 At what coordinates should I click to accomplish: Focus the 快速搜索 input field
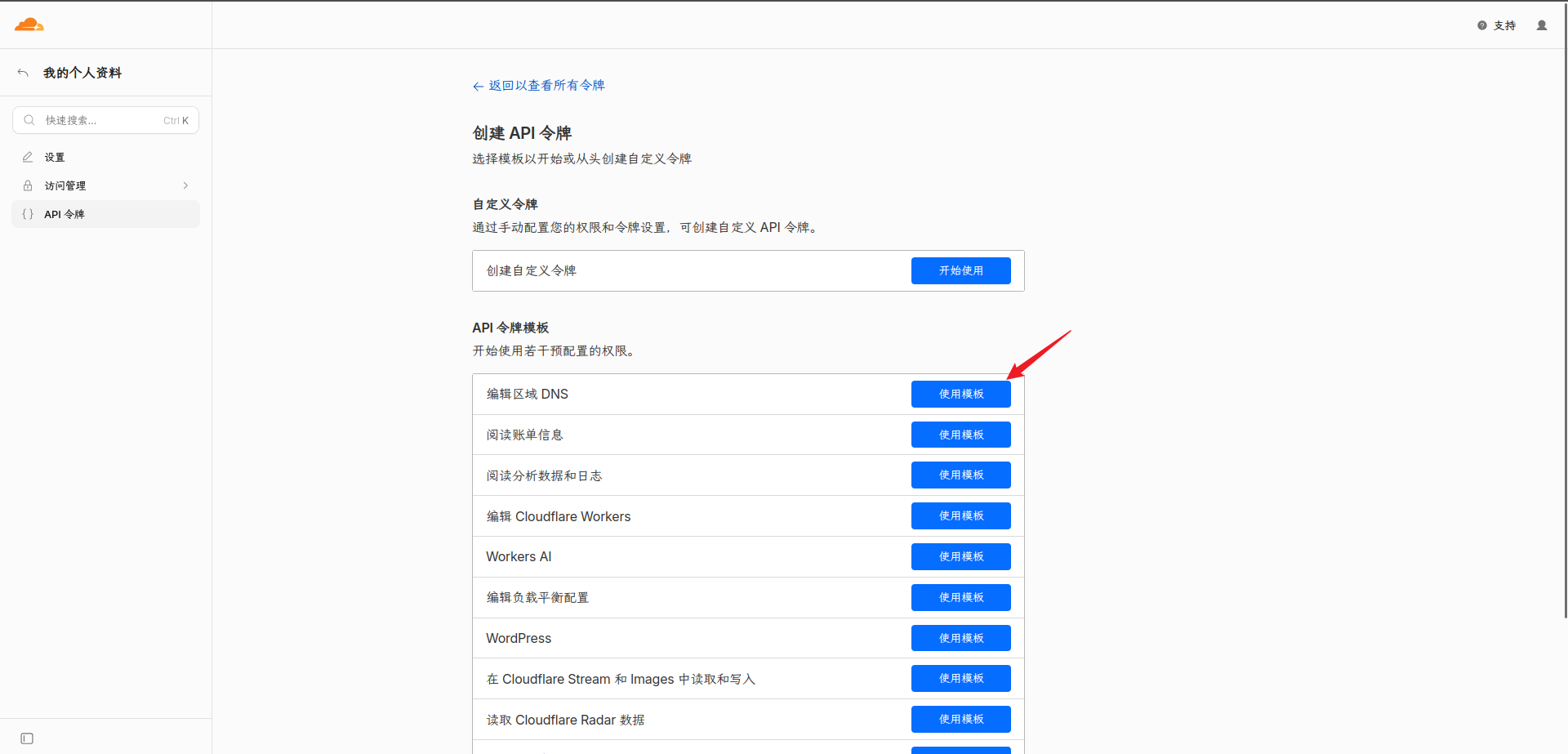105,120
